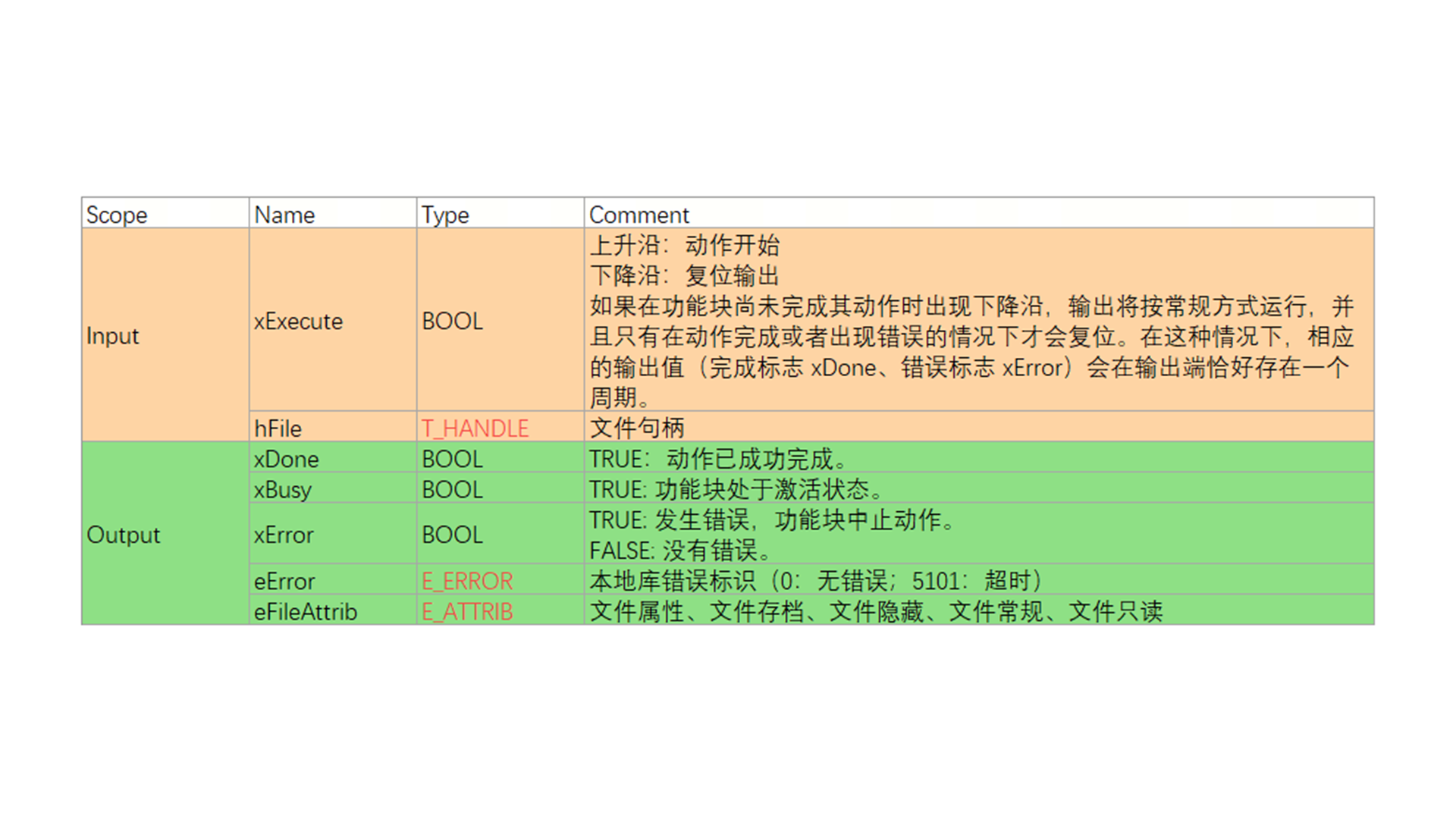Select the Input scope cell
Image resolution: width=1456 pixels, height=819 pixels.
(x=113, y=336)
